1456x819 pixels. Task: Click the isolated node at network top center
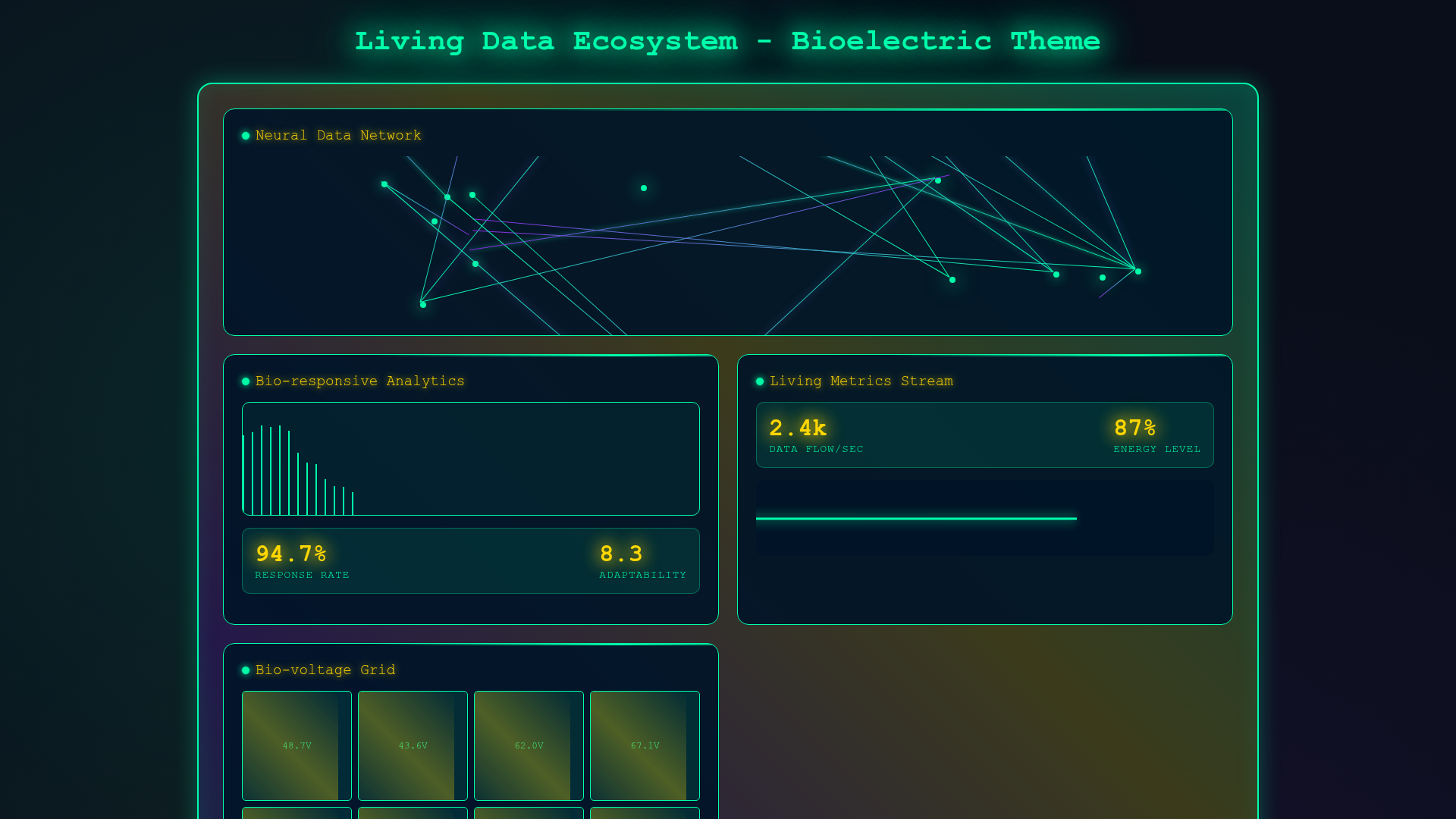(644, 188)
